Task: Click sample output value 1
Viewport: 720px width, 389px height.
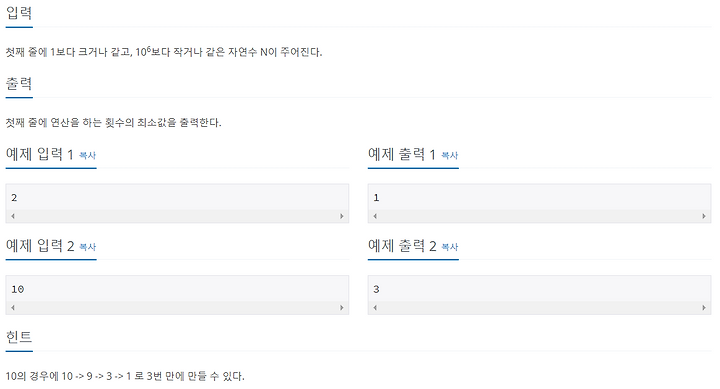Action: tap(377, 198)
